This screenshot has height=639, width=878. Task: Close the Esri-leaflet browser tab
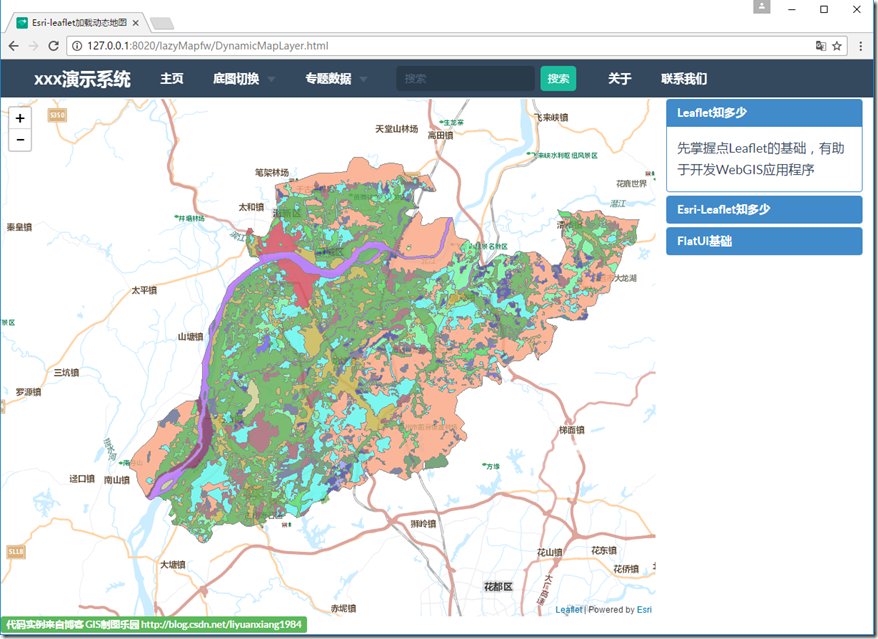coord(136,23)
